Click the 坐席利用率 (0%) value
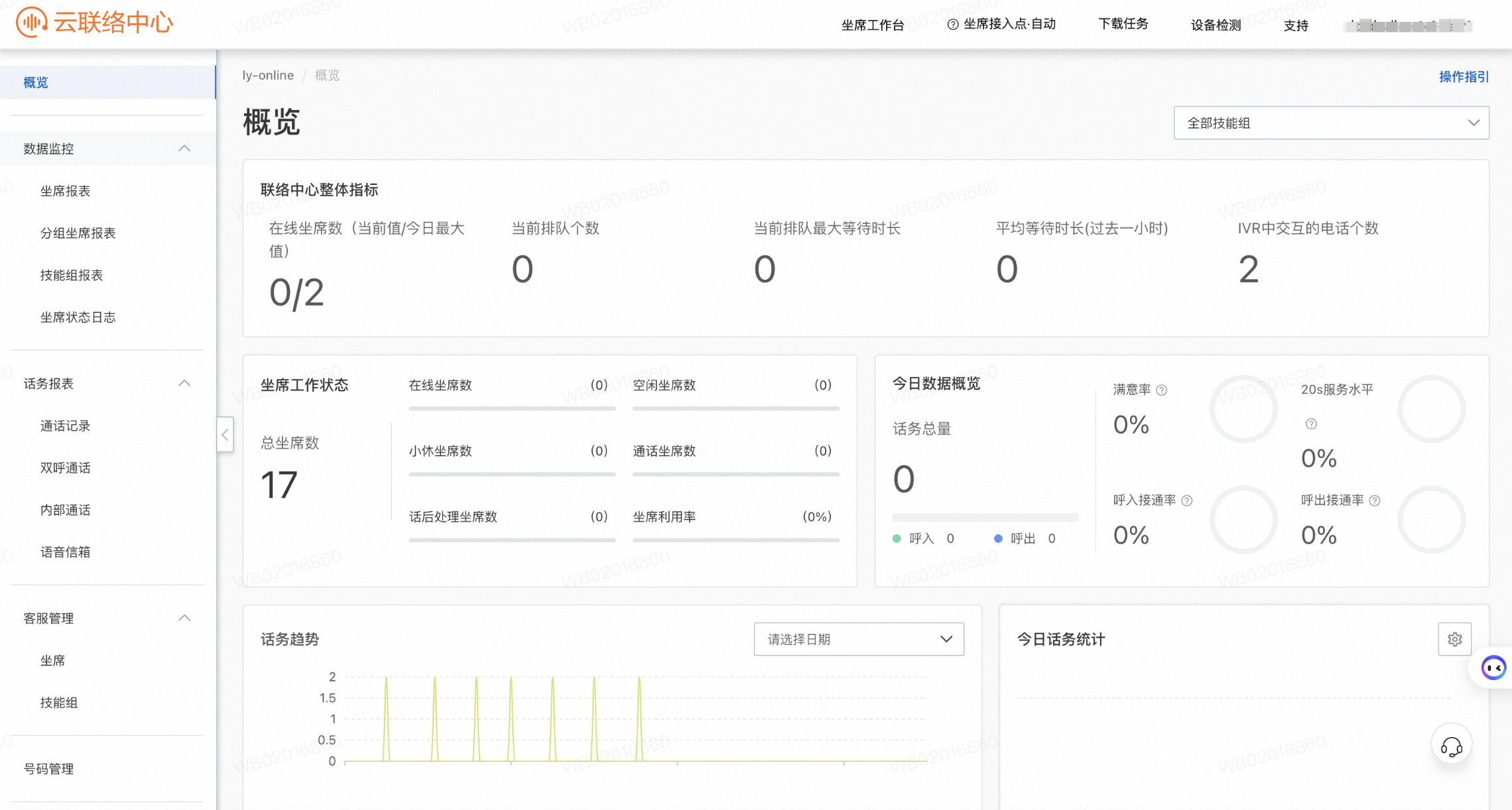1512x810 pixels. pos(817,517)
